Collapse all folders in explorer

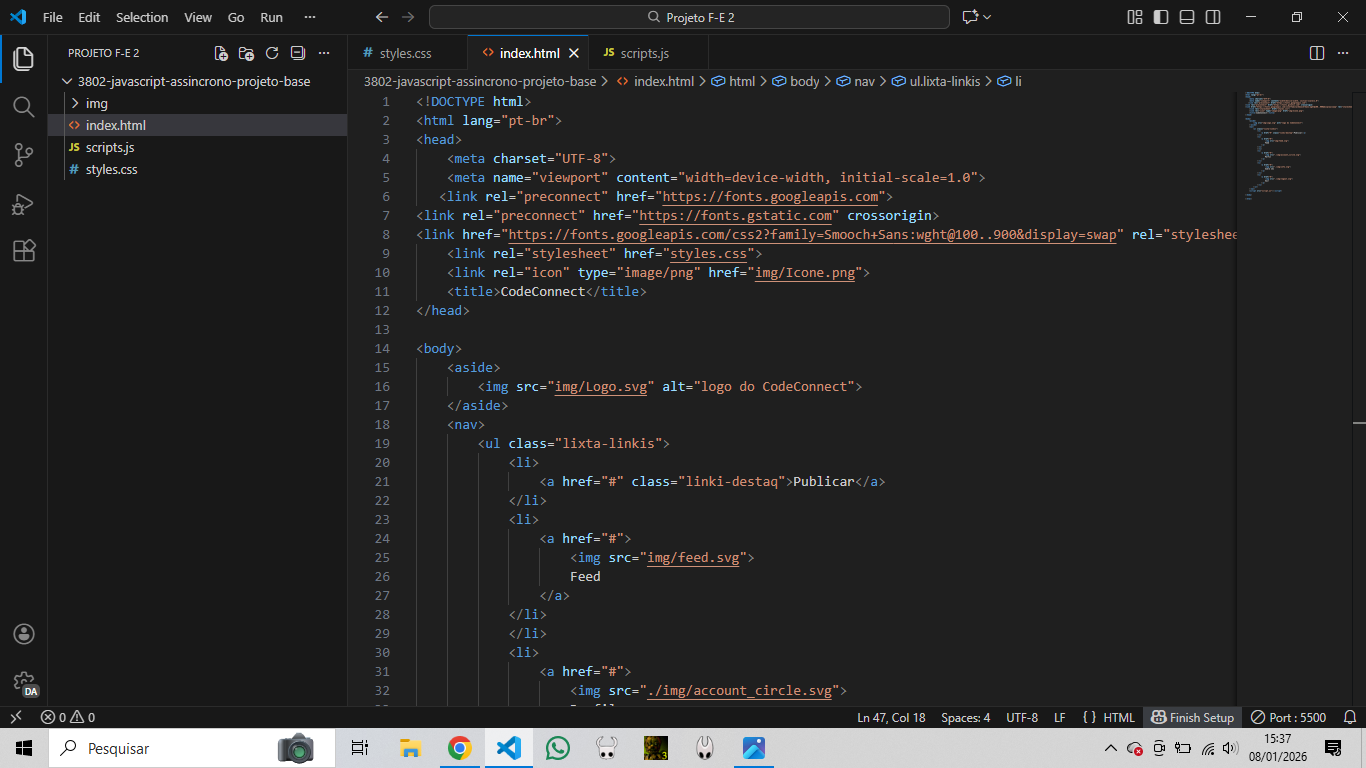click(x=297, y=53)
